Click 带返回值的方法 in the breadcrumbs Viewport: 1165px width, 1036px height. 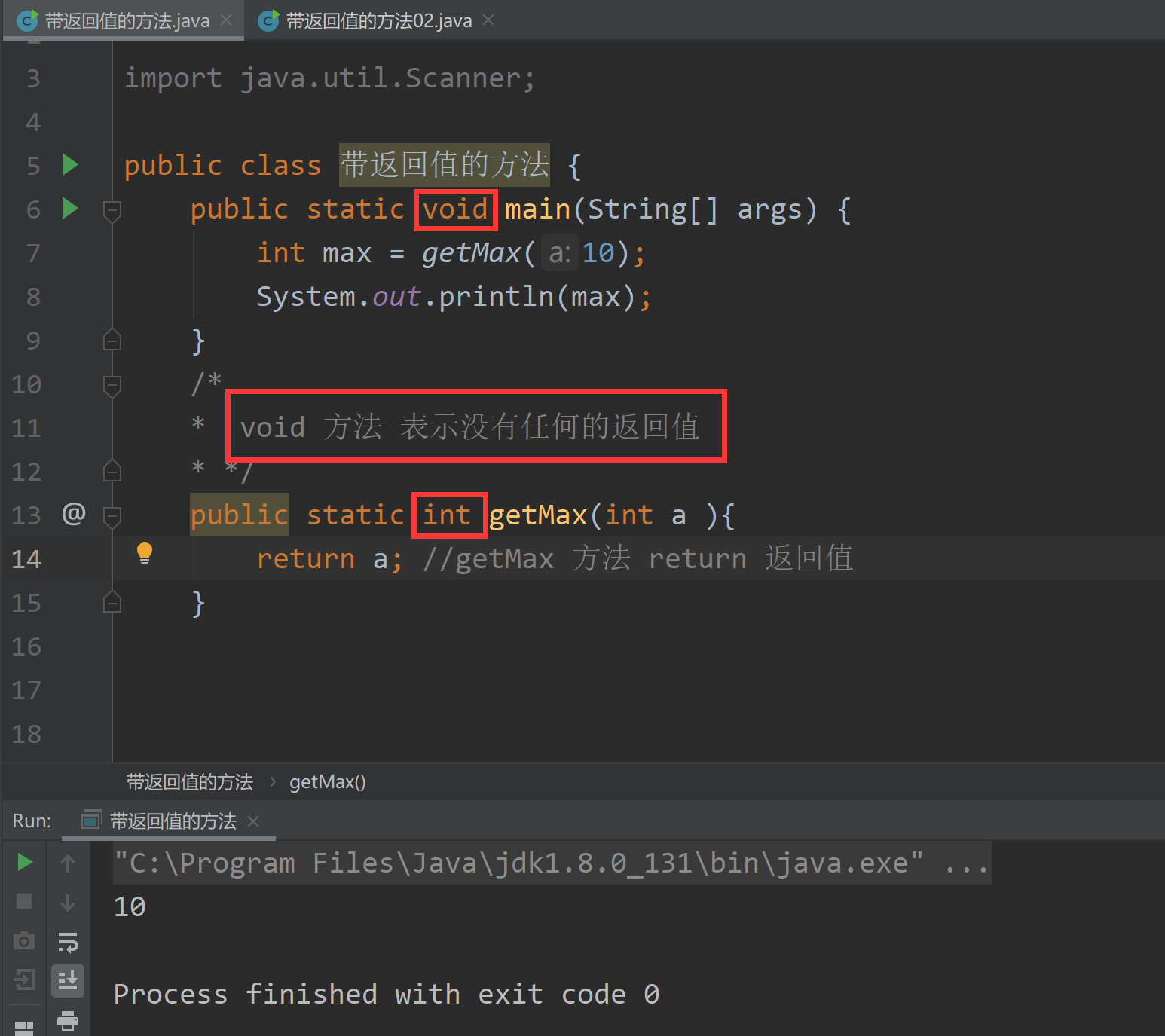190,782
